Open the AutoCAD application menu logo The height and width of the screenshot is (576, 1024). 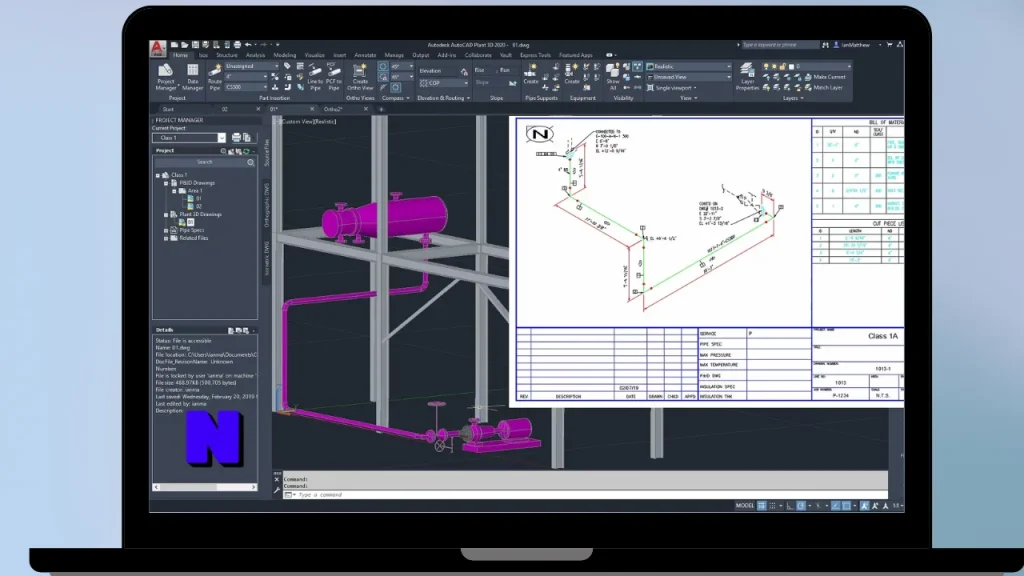(157, 48)
